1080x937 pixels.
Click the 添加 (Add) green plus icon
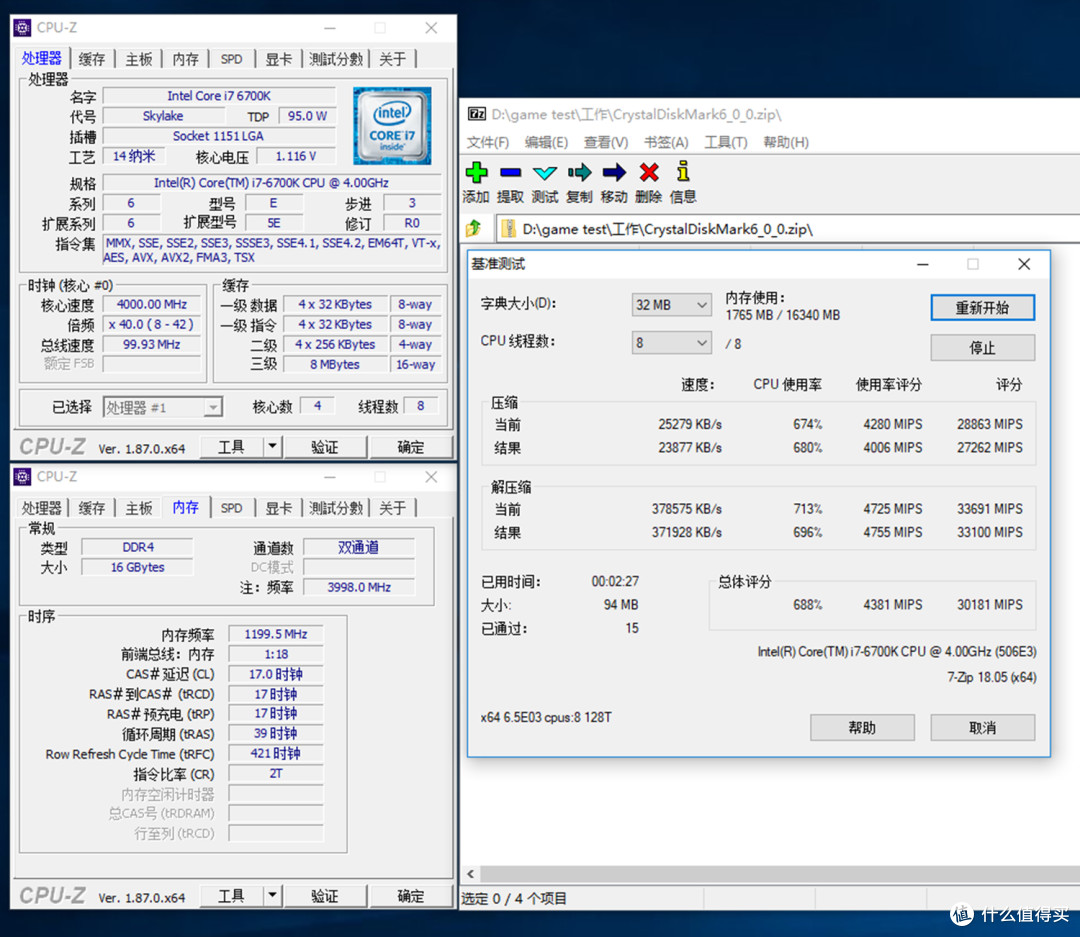[x=476, y=172]
